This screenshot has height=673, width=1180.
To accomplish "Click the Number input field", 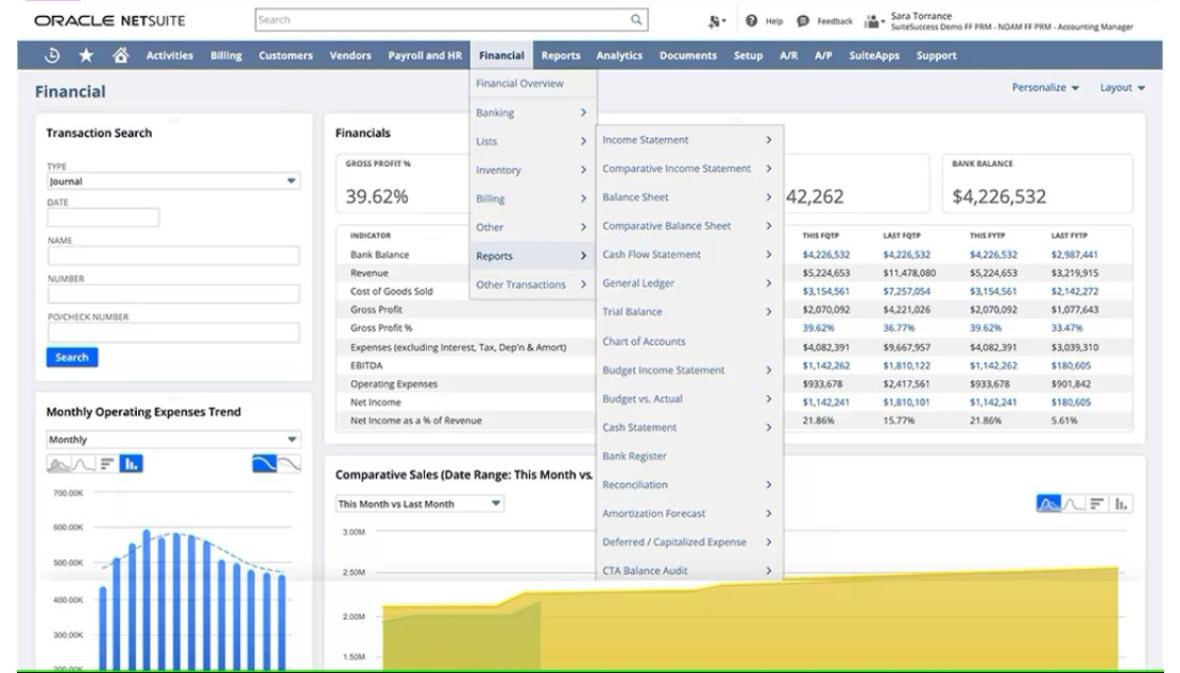I will pos(173,294).
